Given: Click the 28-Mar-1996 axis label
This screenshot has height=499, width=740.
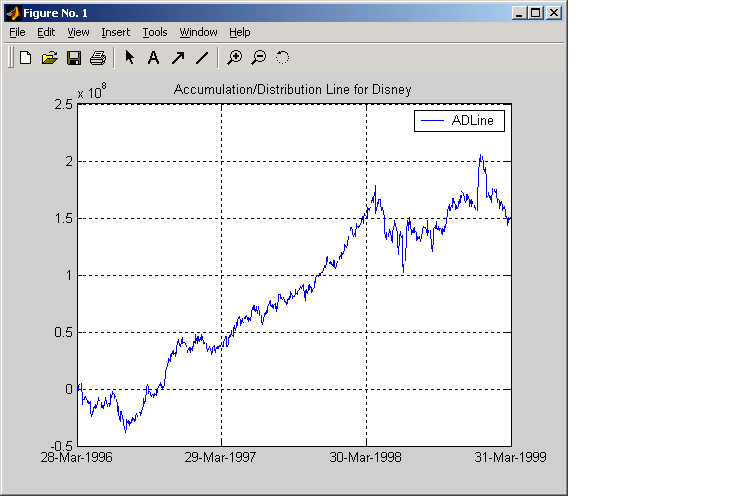Looking at the screenshot, I should pos(76,457).
